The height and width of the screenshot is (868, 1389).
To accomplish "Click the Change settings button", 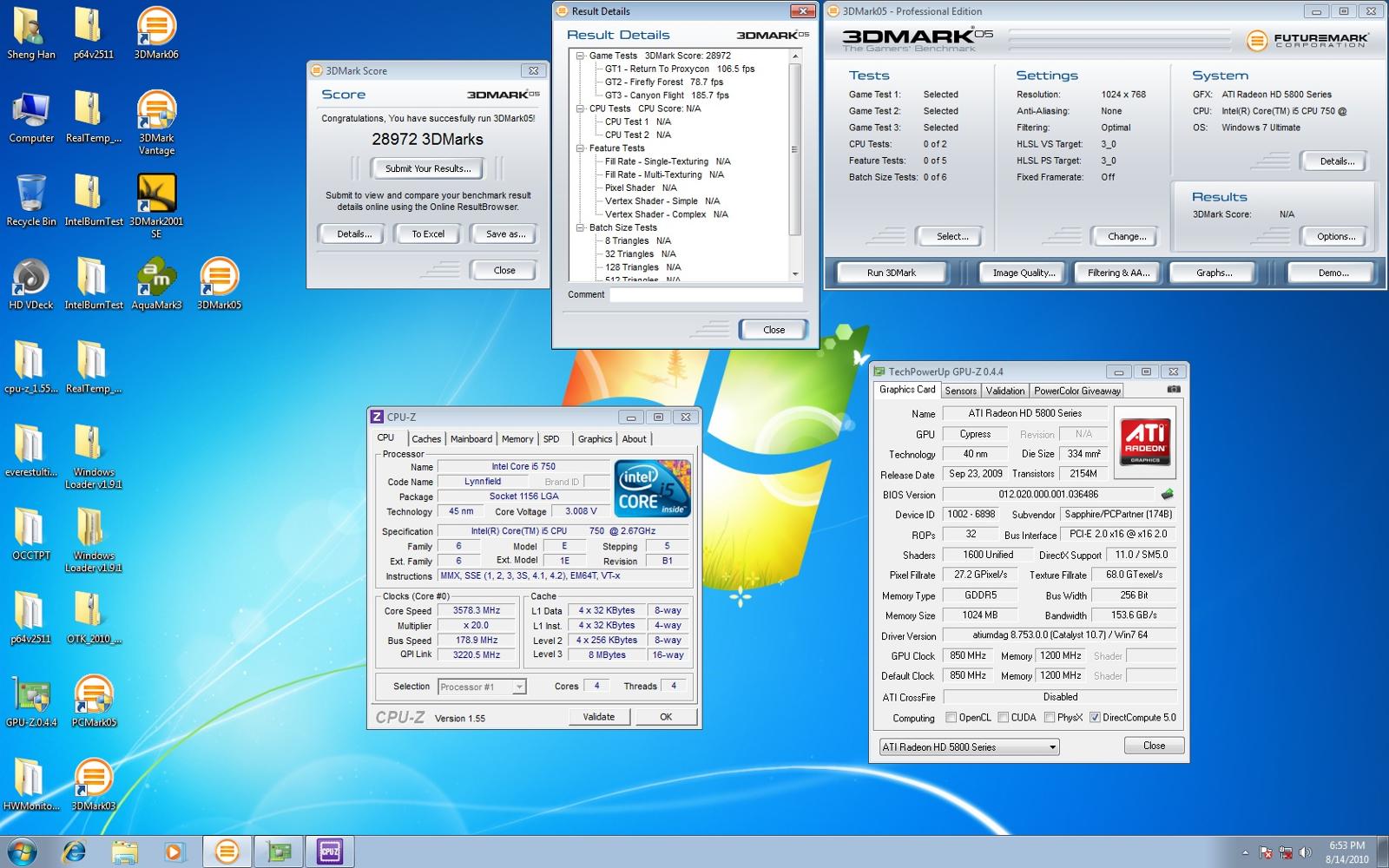I will pos(1127,236).
